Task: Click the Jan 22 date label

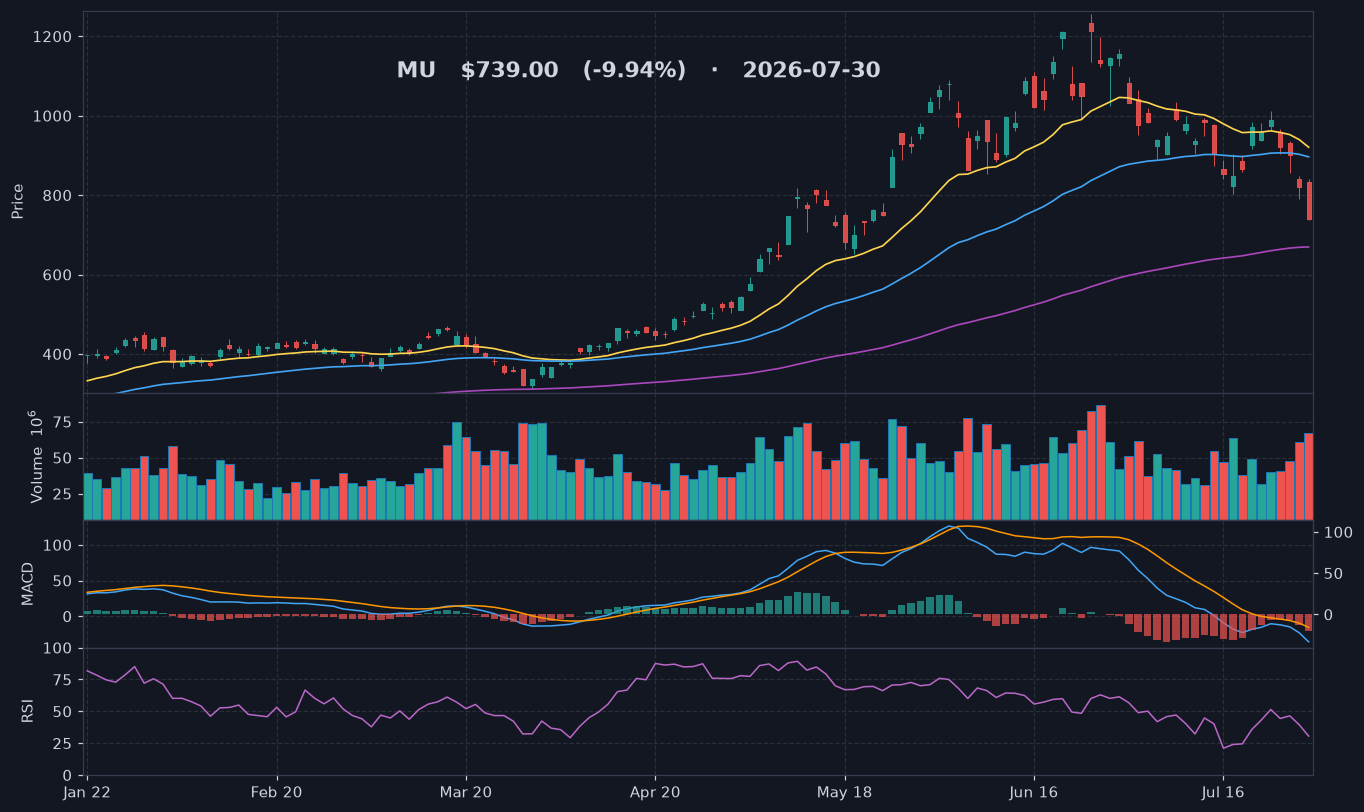Action: click(87, 791)
